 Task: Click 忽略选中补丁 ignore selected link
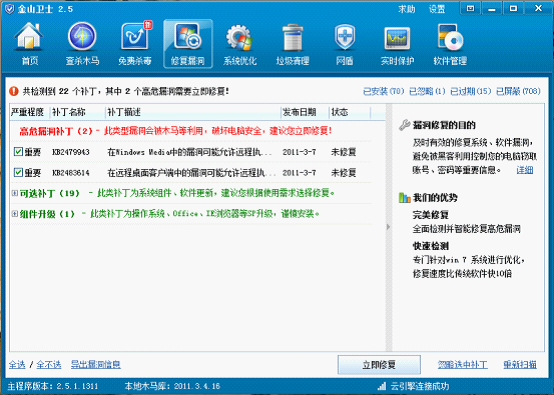point(463,365)
